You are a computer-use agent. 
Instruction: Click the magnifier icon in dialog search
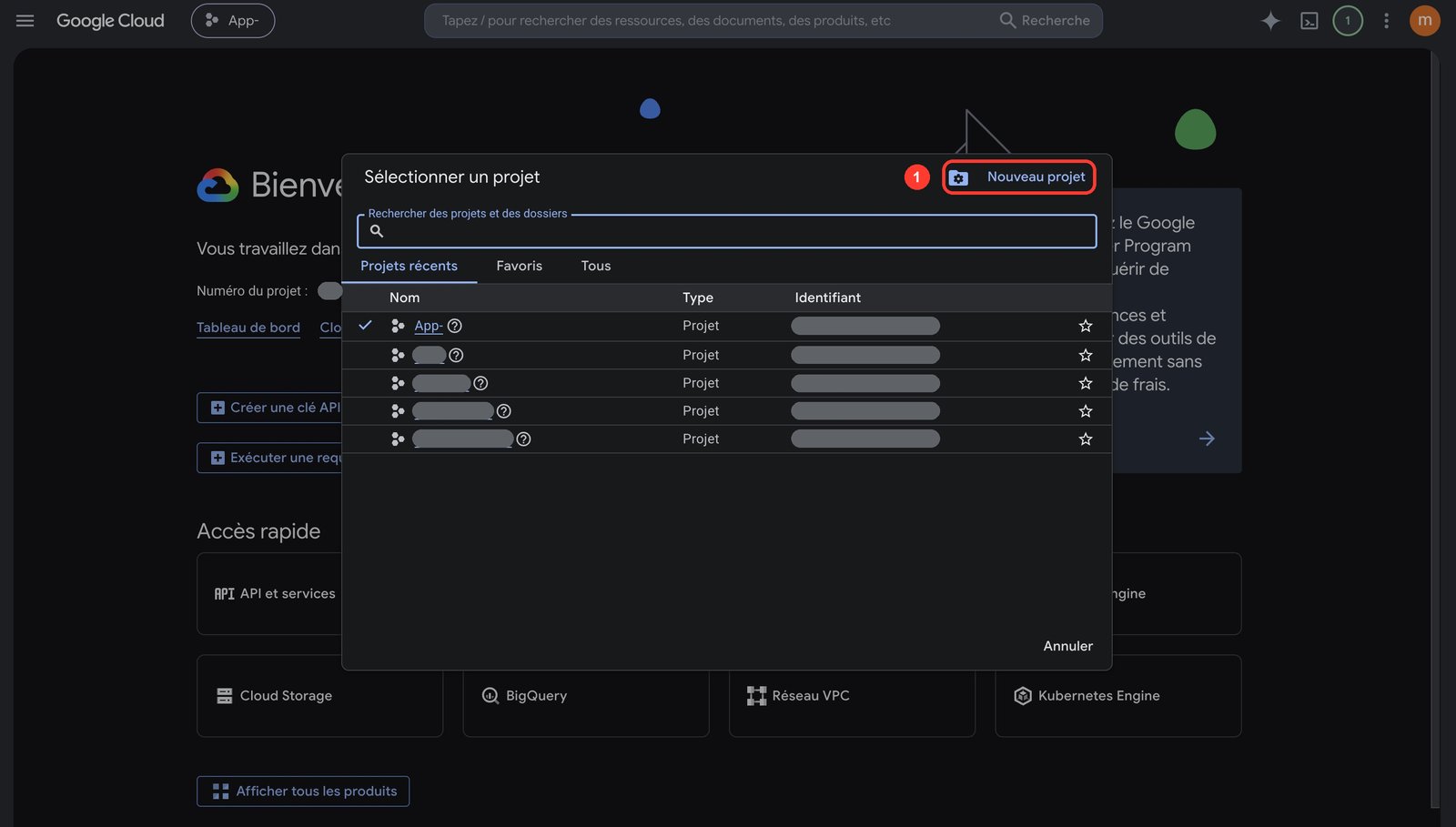377,231
